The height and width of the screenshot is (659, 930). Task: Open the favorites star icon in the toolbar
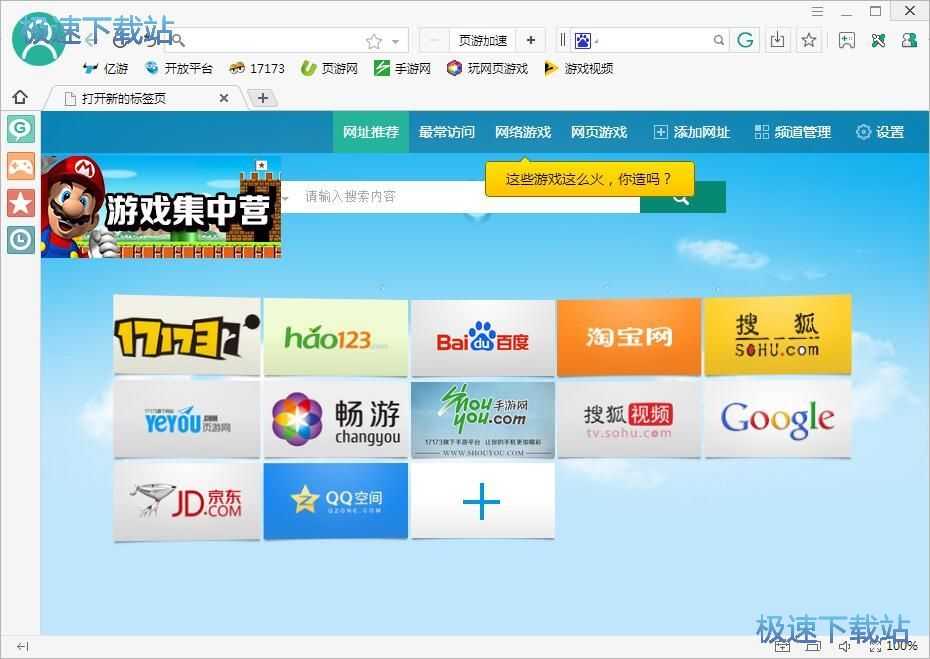(x=808, y=40)
